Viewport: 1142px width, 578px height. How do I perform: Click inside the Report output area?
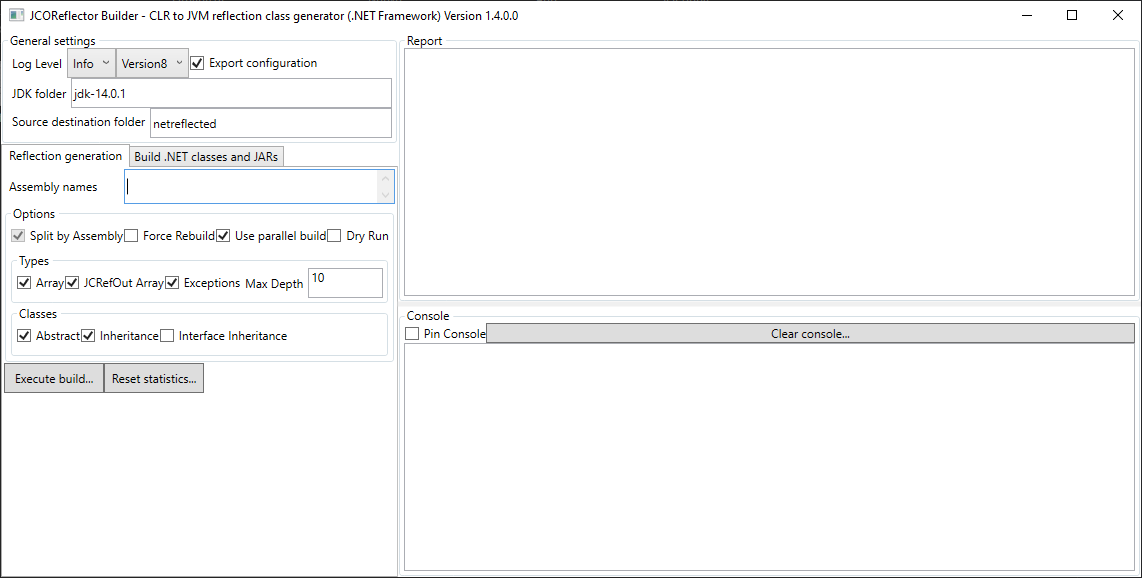769,172
